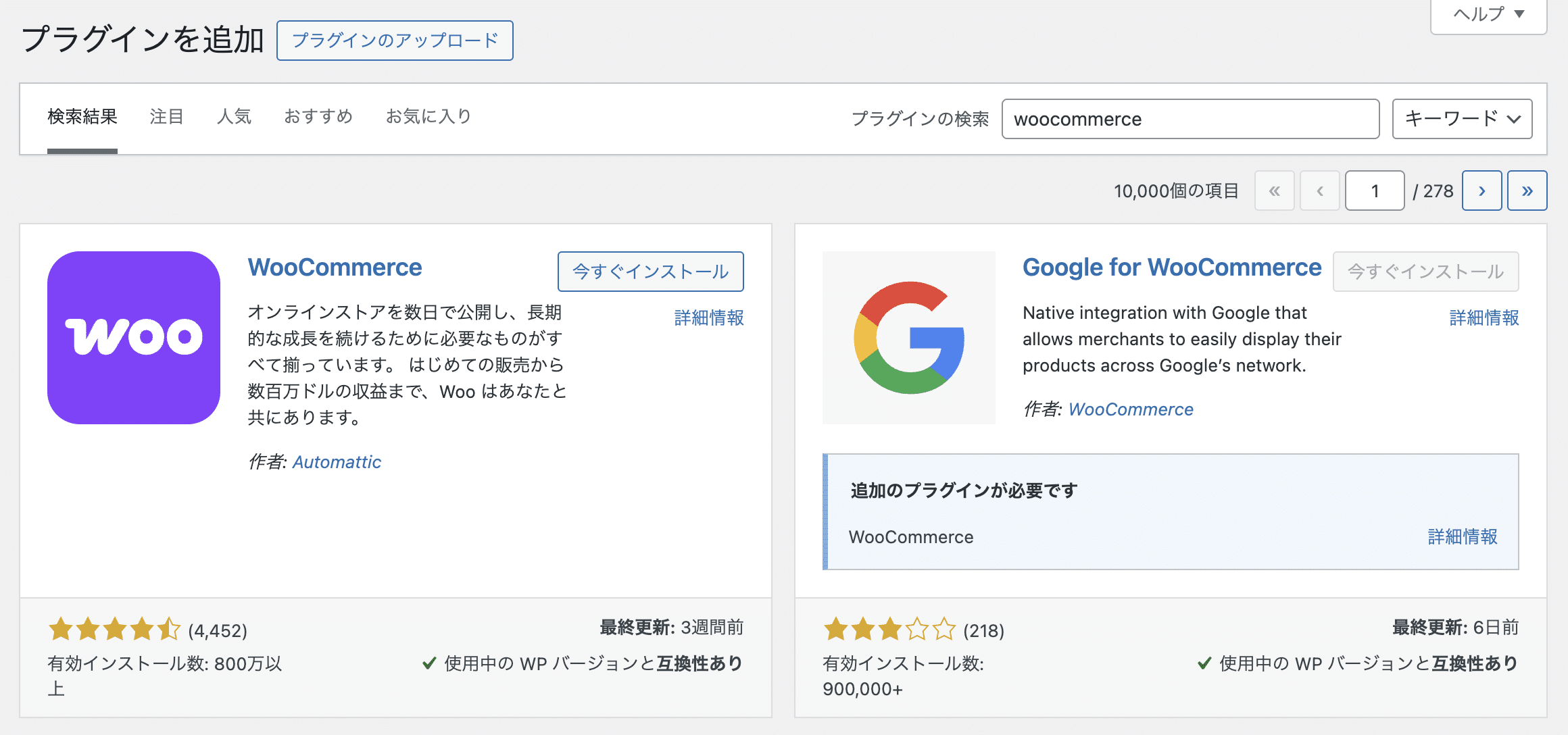Click the star rating of Google for WooCommerce
Viewport: 1568px width, 735px height.
pos(887,629)
